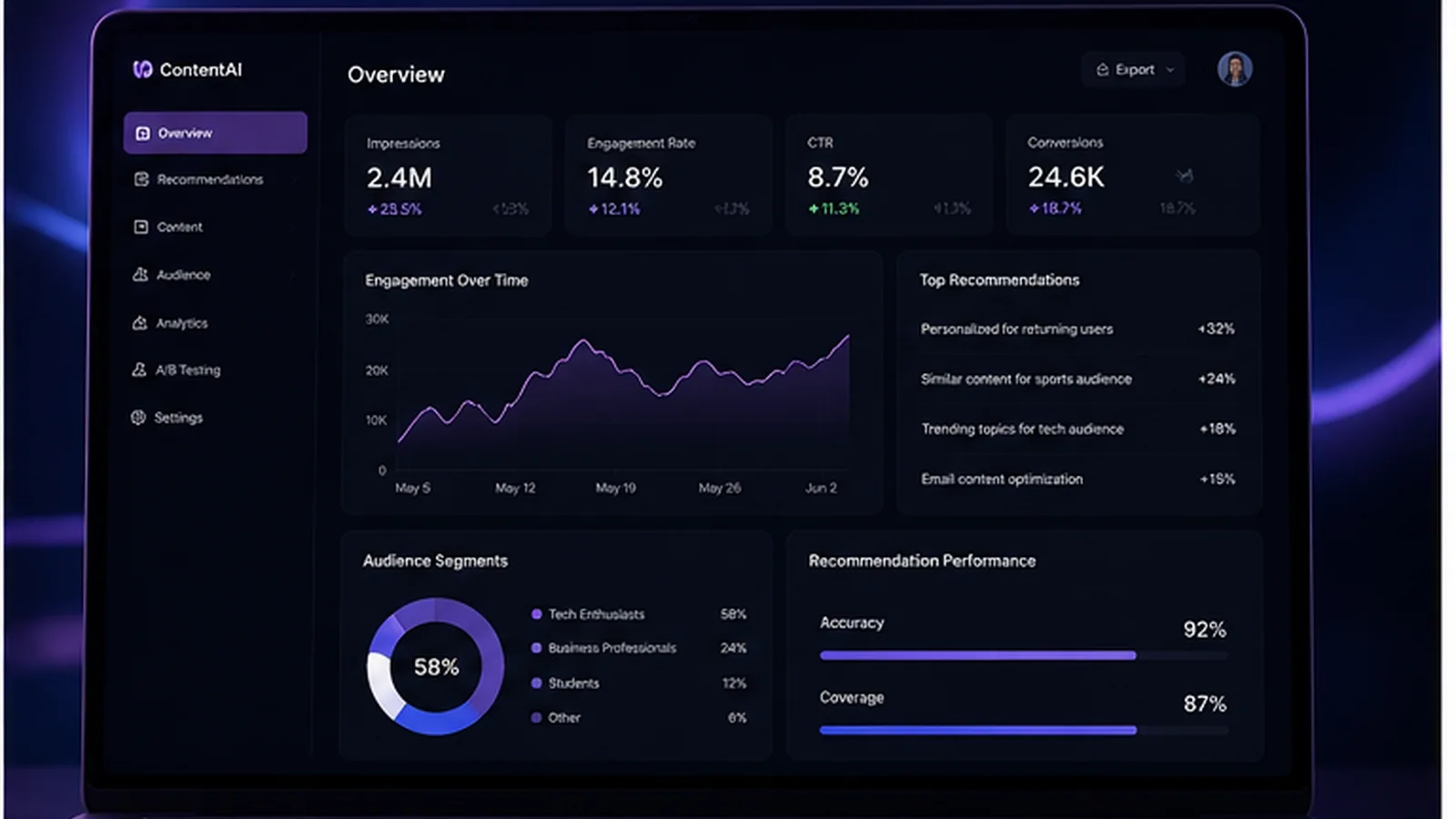Click the Tech Enthusiasts legend dot
This screenshot has height=819, width=1456.
point(537,614)
